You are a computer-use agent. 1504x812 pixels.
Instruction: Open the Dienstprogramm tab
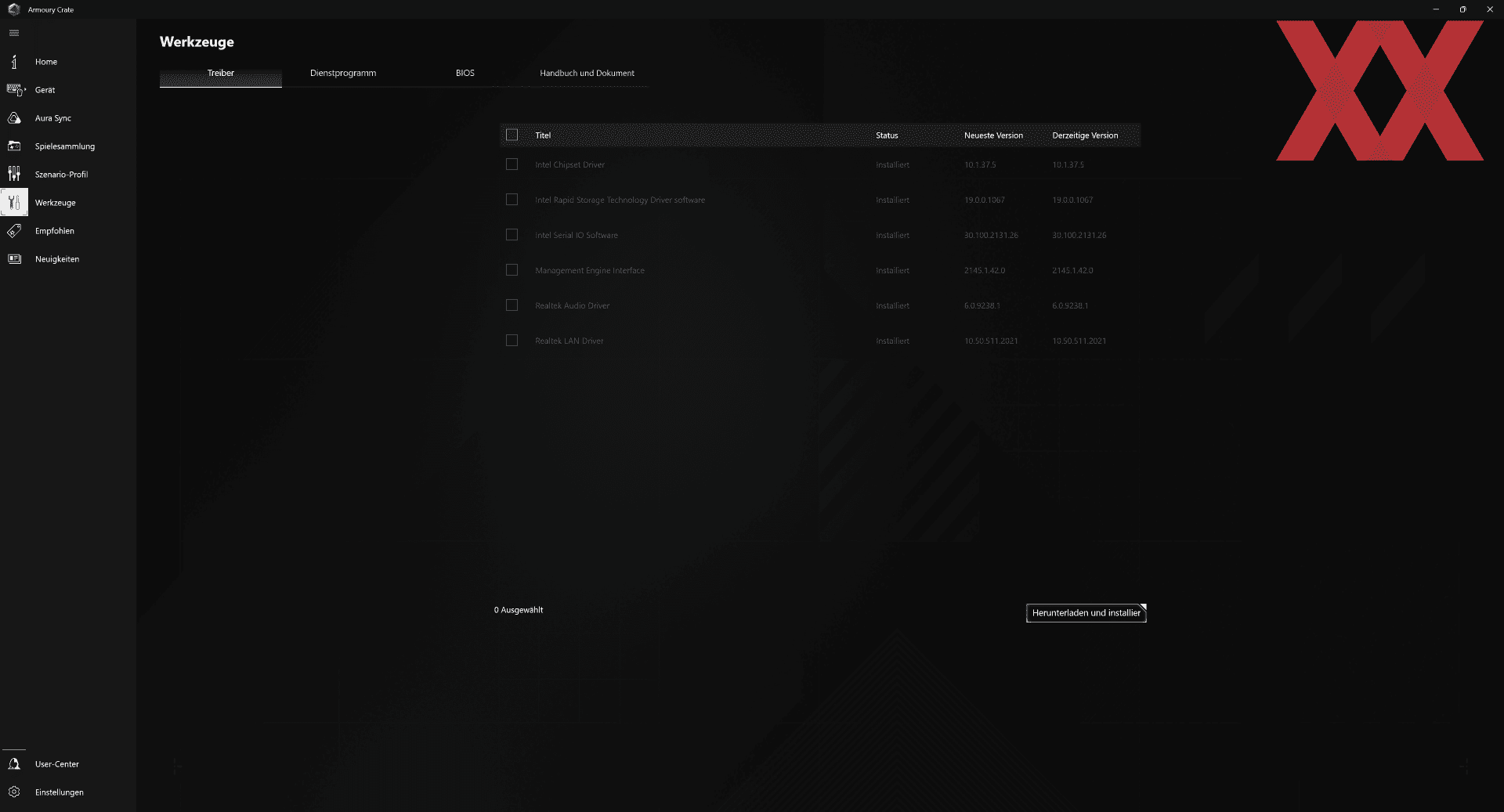[x=343, y=74]
